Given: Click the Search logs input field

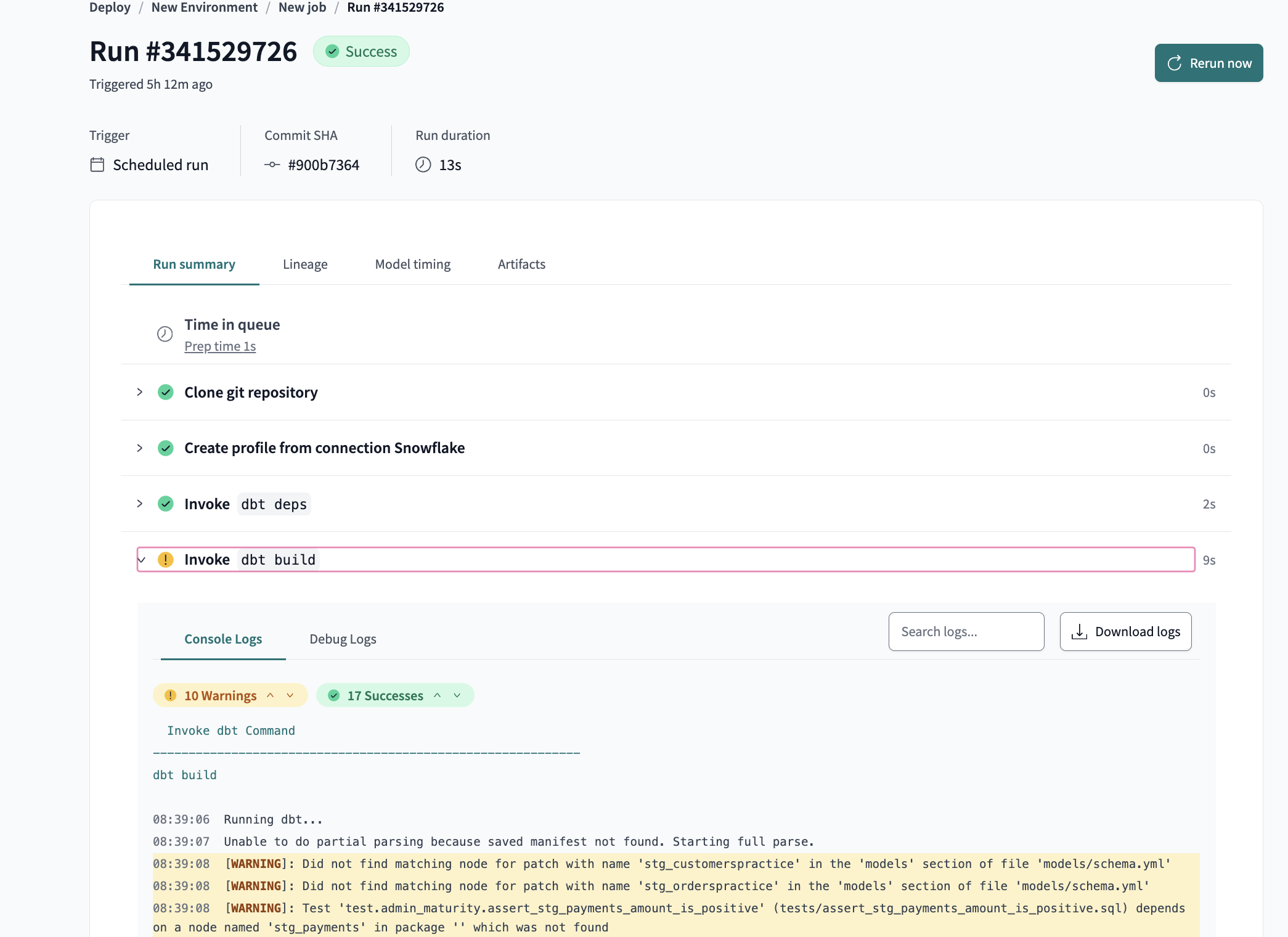Looking at the screenshot, I should click(966, 631).
